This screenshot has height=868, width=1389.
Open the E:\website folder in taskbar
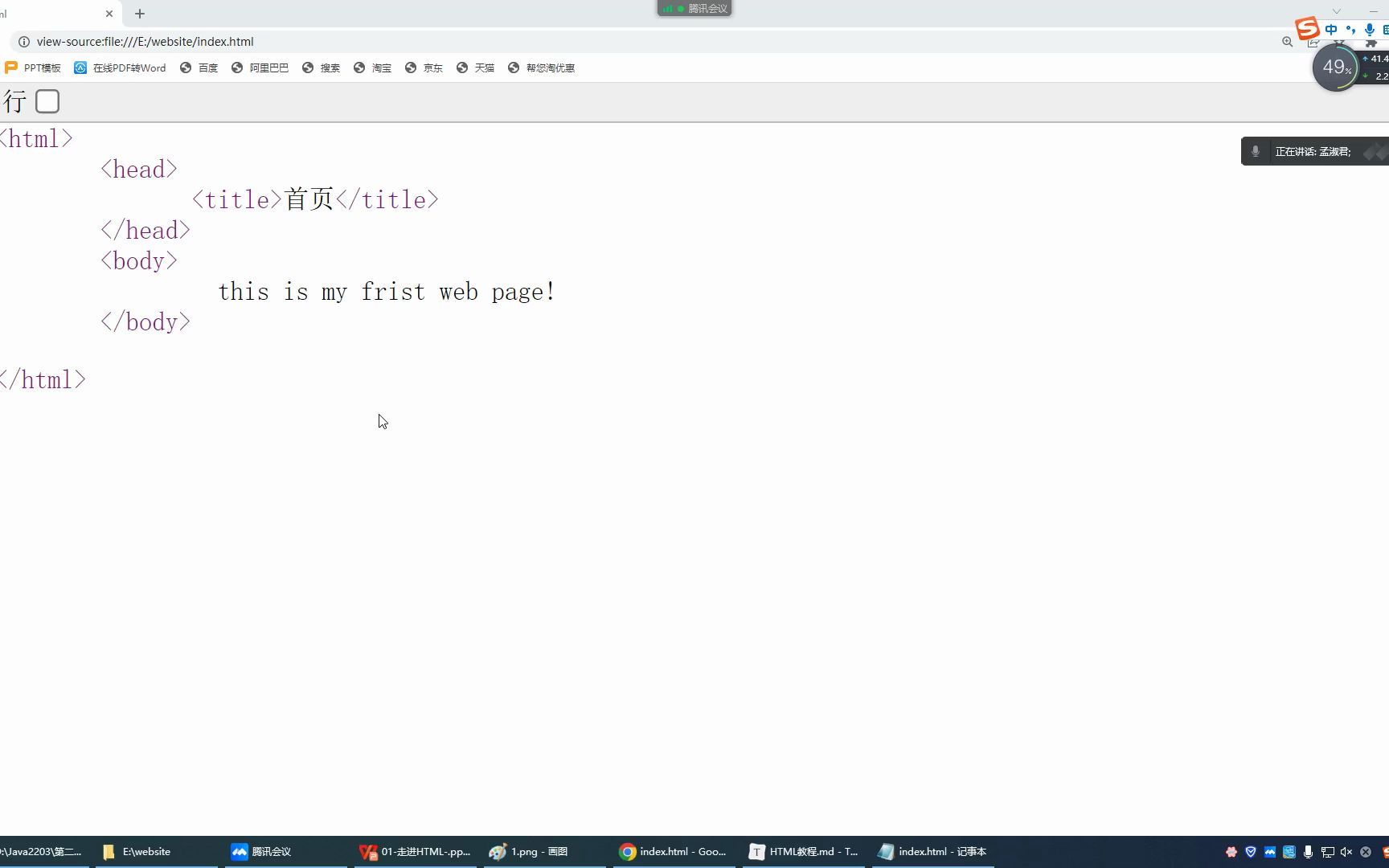(156, 852)
